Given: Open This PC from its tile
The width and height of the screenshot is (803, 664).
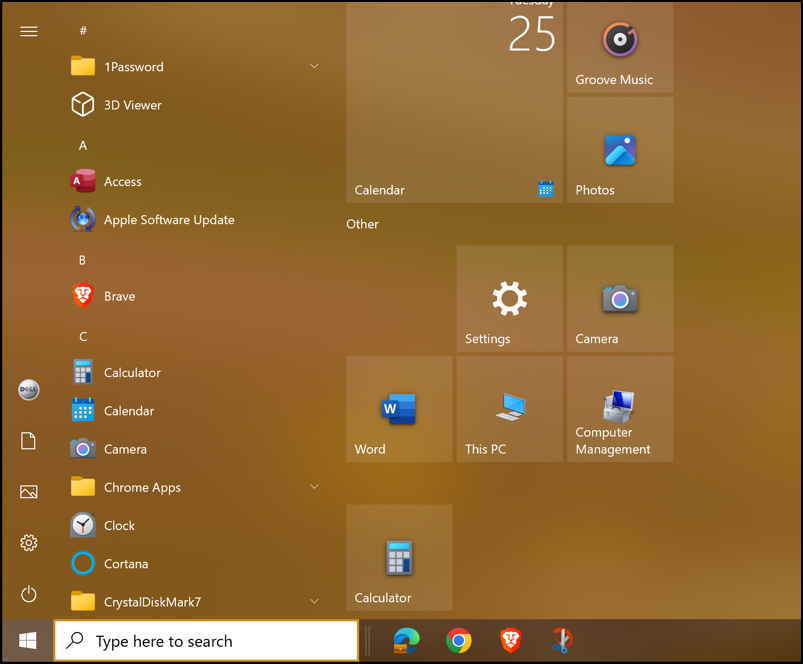Looking at the screenshot, I should [x=509, y=408].
